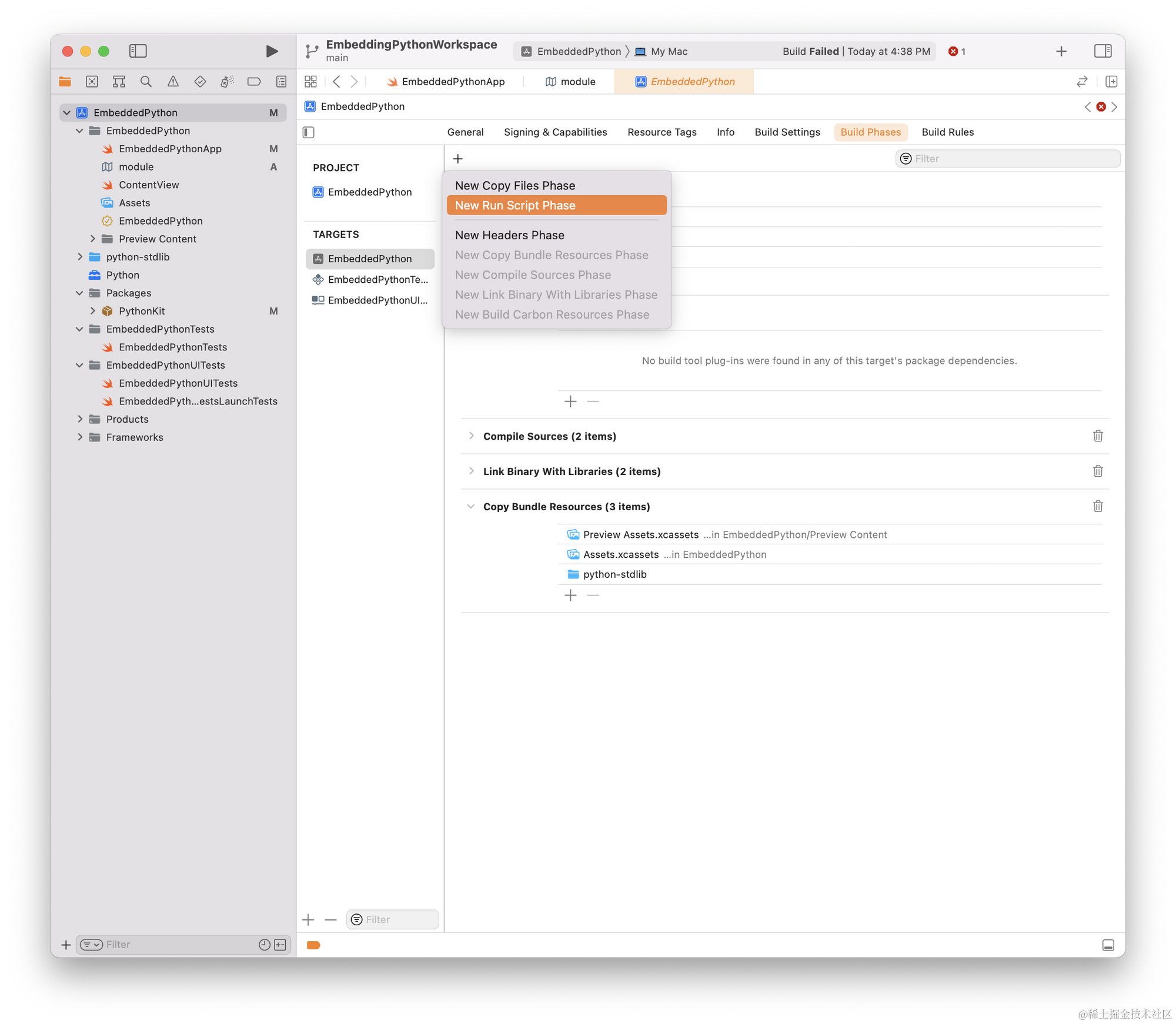Viewport: 1176px width, 1024px height.
Task: Switch to the General tab
Action: coord(465,132)
